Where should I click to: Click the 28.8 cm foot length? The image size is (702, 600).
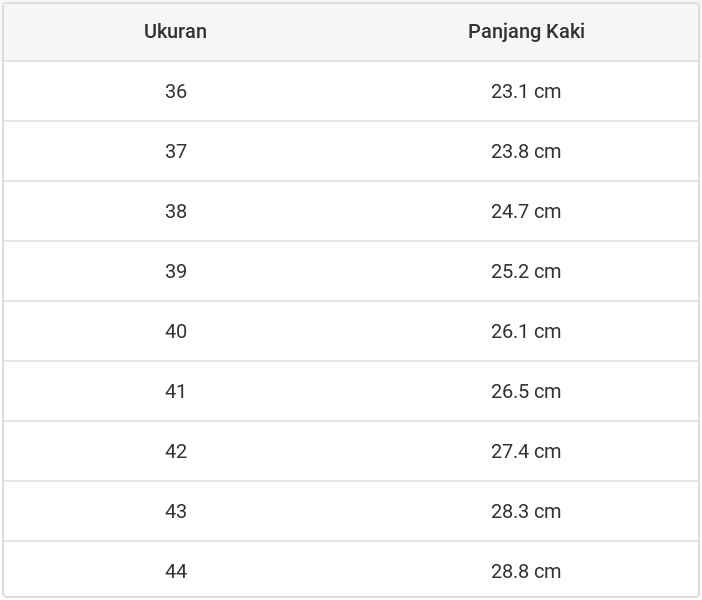(526, 571)
